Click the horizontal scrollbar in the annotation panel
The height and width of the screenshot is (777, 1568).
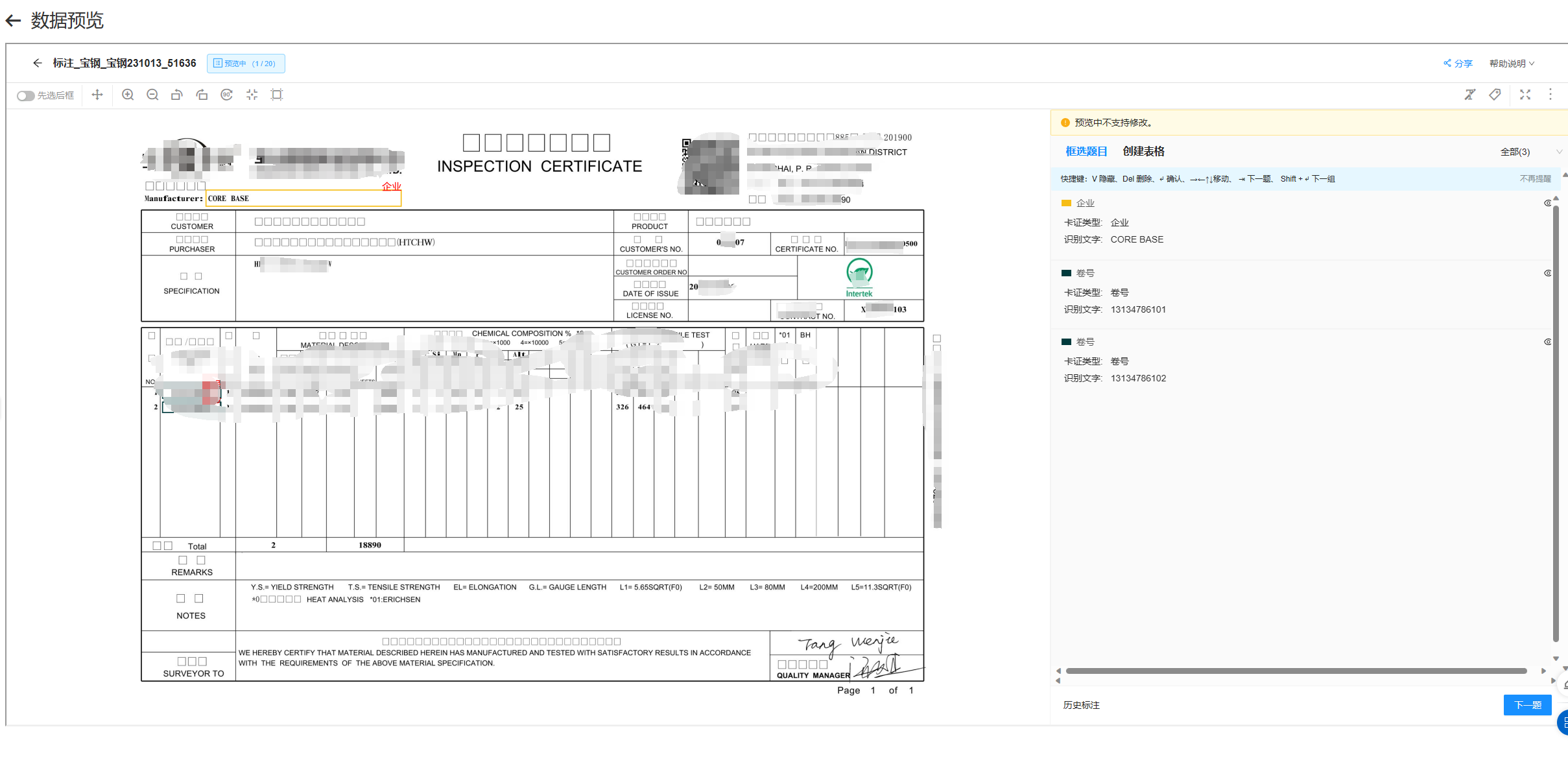pyautogui.click(x=1296, y=671)
